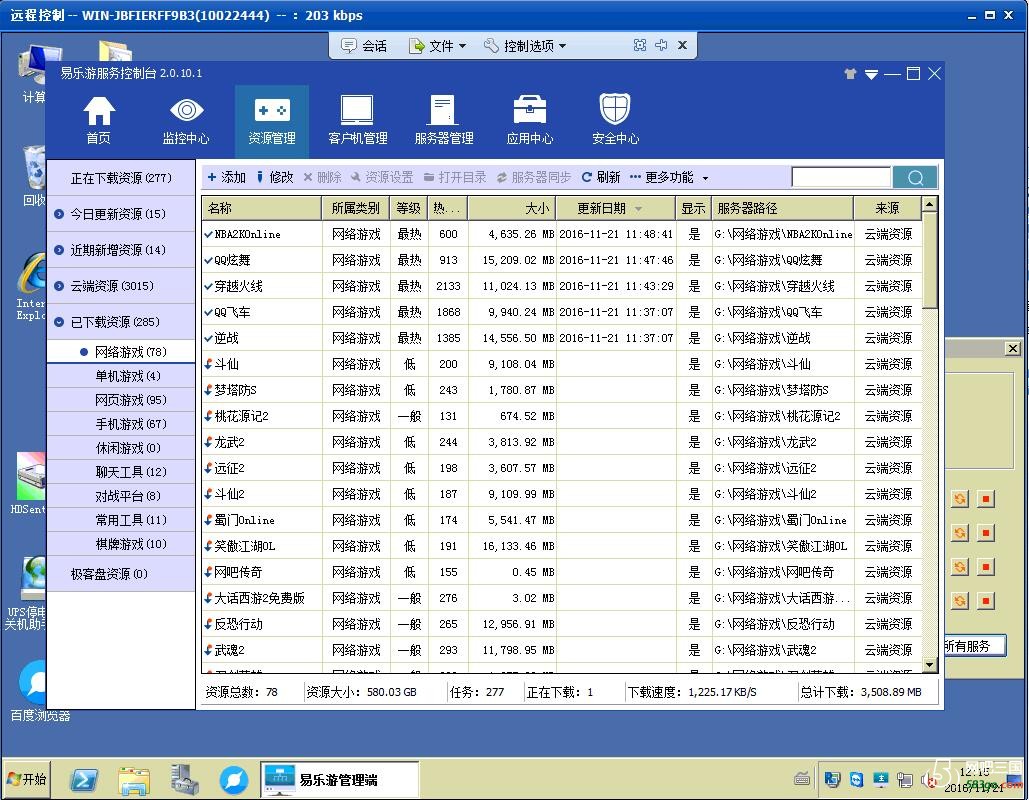Click the Windows 开始 start button
The height and width of the screenshot is (800, 1029).
(26, 779)
